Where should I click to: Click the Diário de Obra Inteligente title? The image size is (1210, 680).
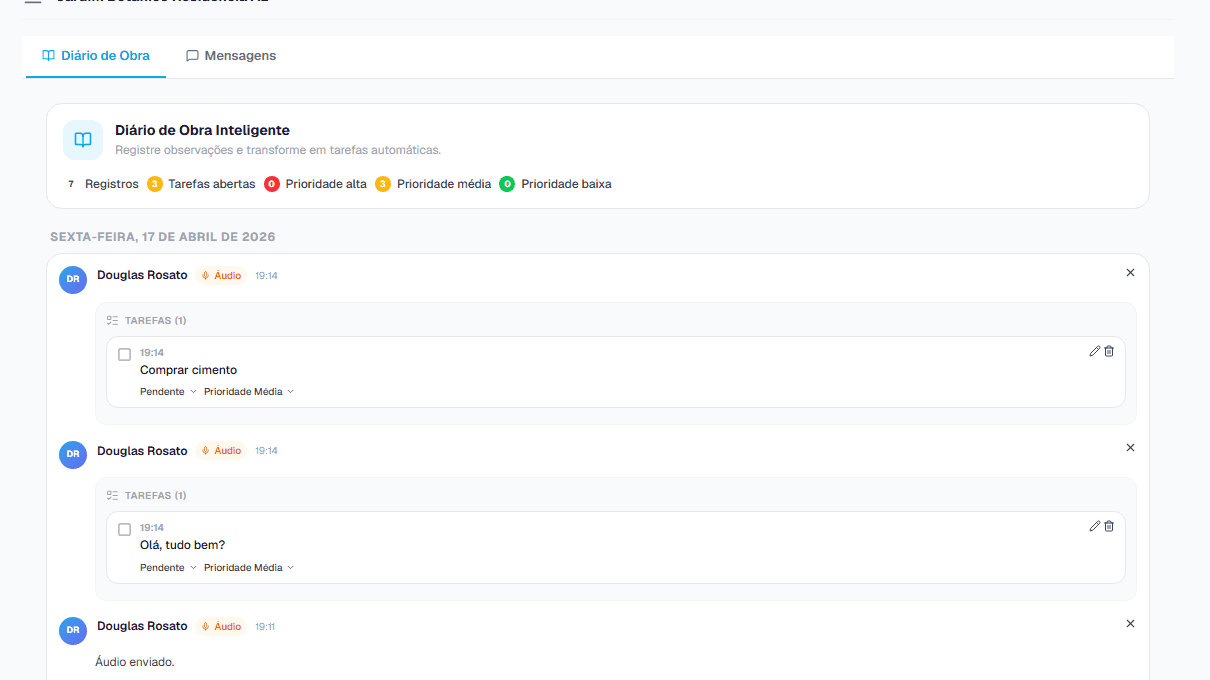pos(202,130)
